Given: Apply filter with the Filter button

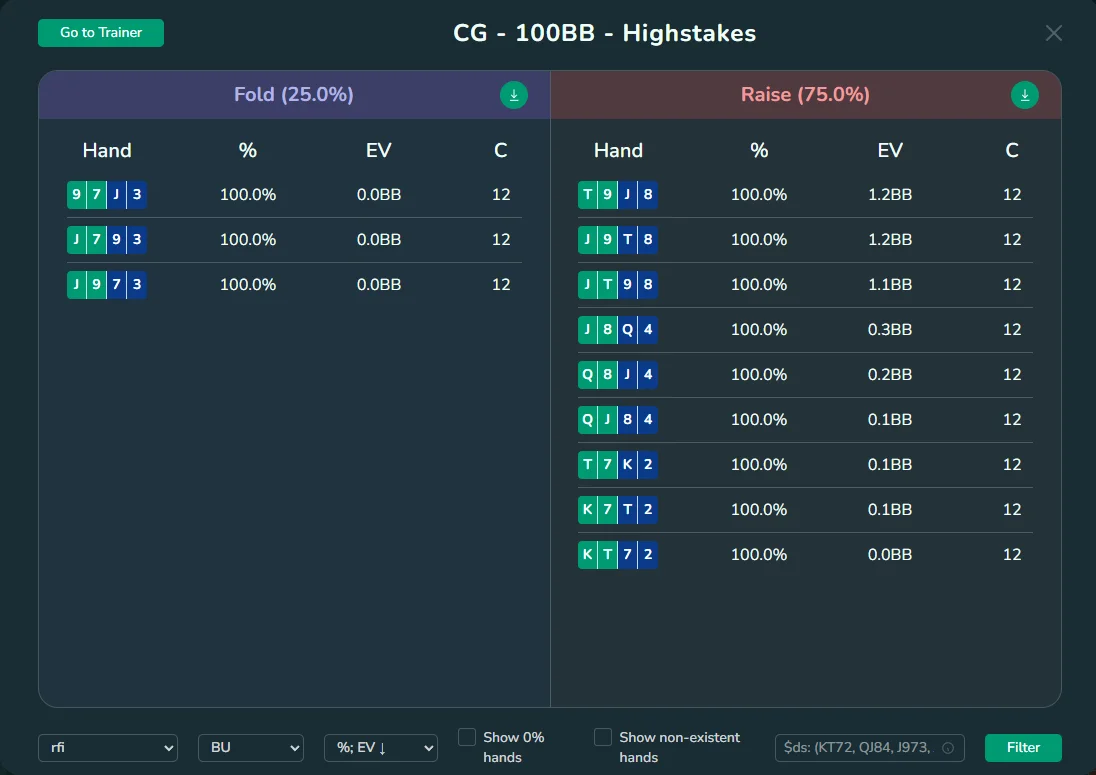Looking at the screenshot, I should click(1023, 748).
